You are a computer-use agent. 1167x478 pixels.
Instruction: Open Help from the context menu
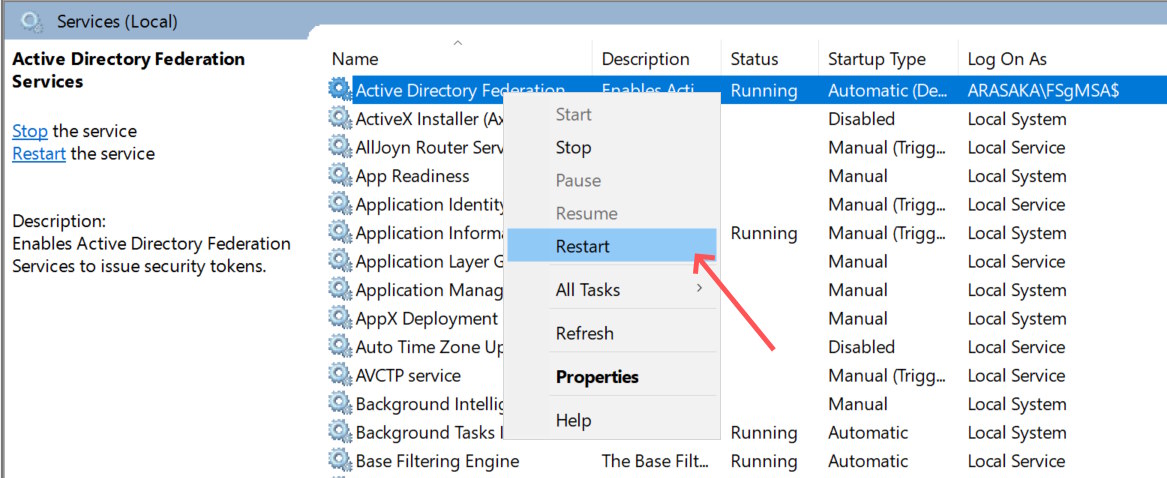pyautogui.click(x=573, y=420)
